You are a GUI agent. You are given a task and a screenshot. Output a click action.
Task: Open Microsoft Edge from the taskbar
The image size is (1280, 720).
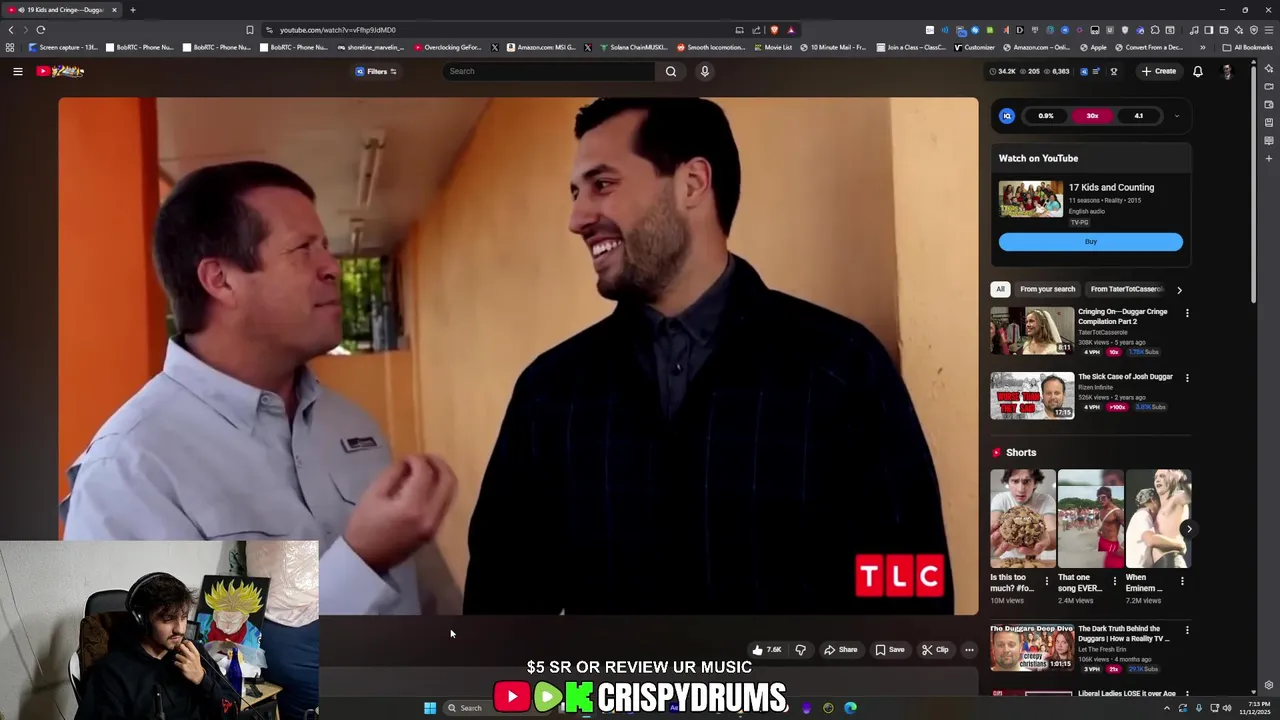(x=850, y=708)
